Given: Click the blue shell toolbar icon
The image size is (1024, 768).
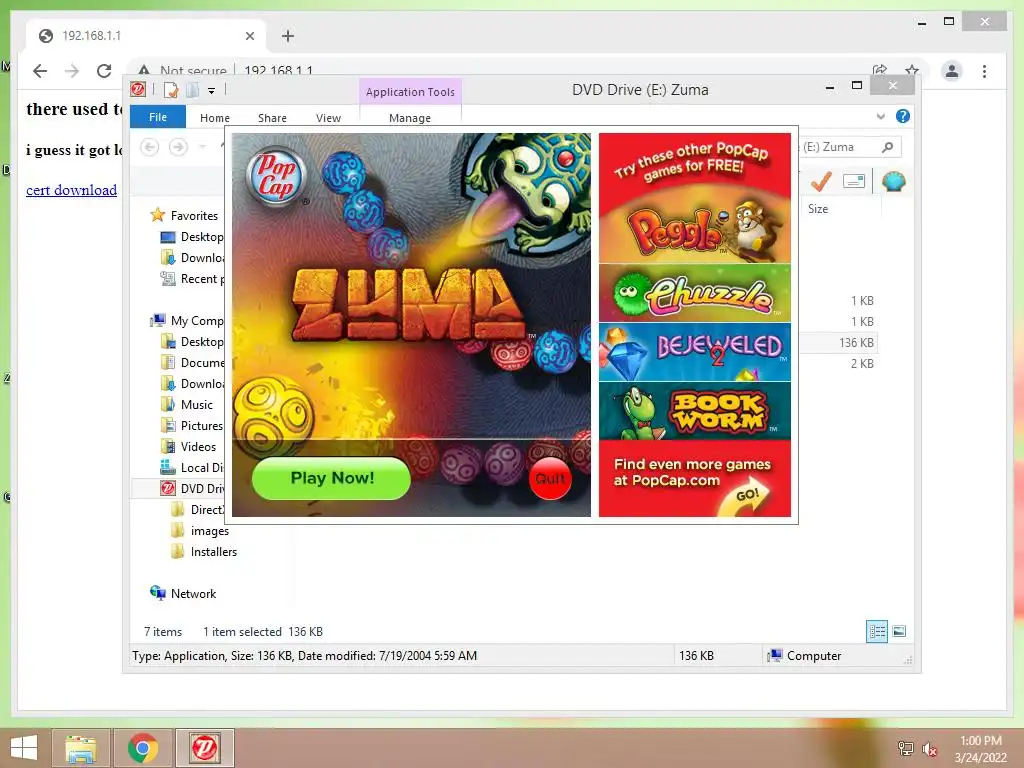Looking at the screenshot, I should pyautogui.click(x=893, y=181).
